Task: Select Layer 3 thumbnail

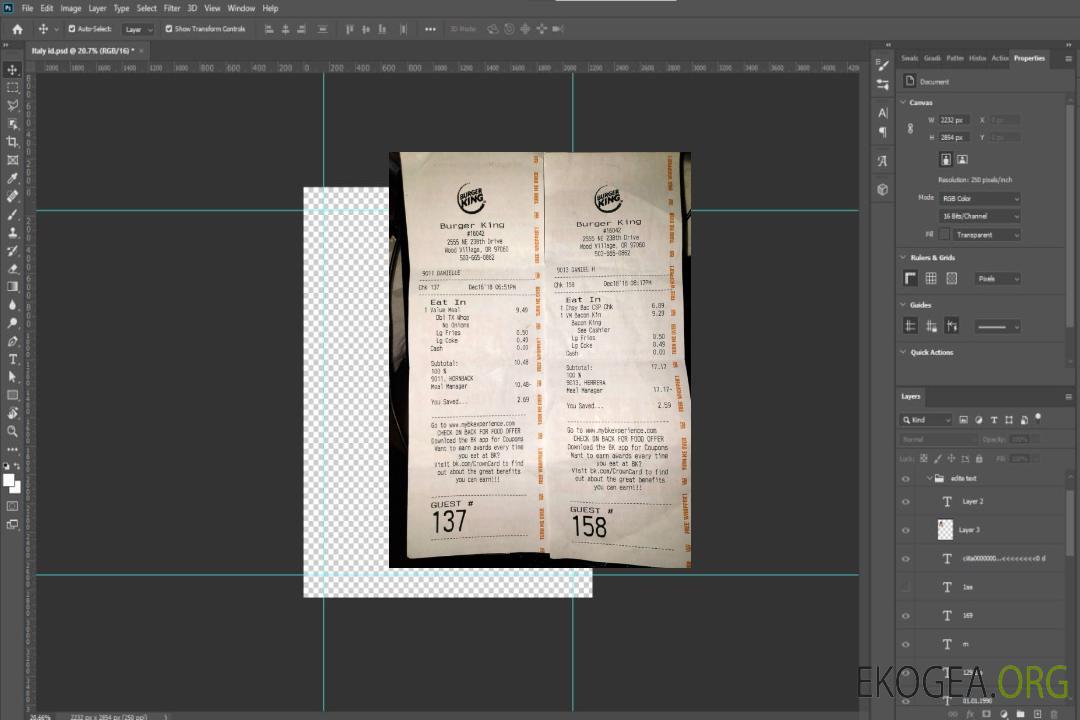Action: click(x=945, y=530)
